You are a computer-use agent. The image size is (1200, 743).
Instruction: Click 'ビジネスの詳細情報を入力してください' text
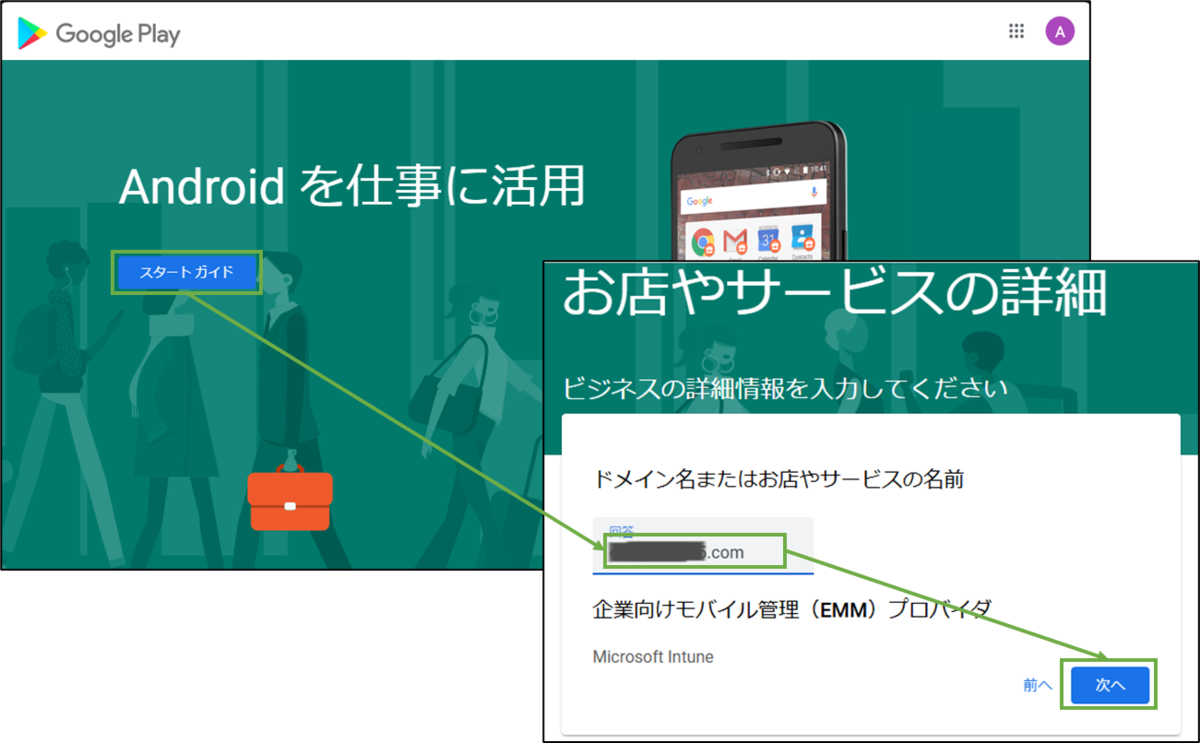pyautogui.click(x=785, y=387)
